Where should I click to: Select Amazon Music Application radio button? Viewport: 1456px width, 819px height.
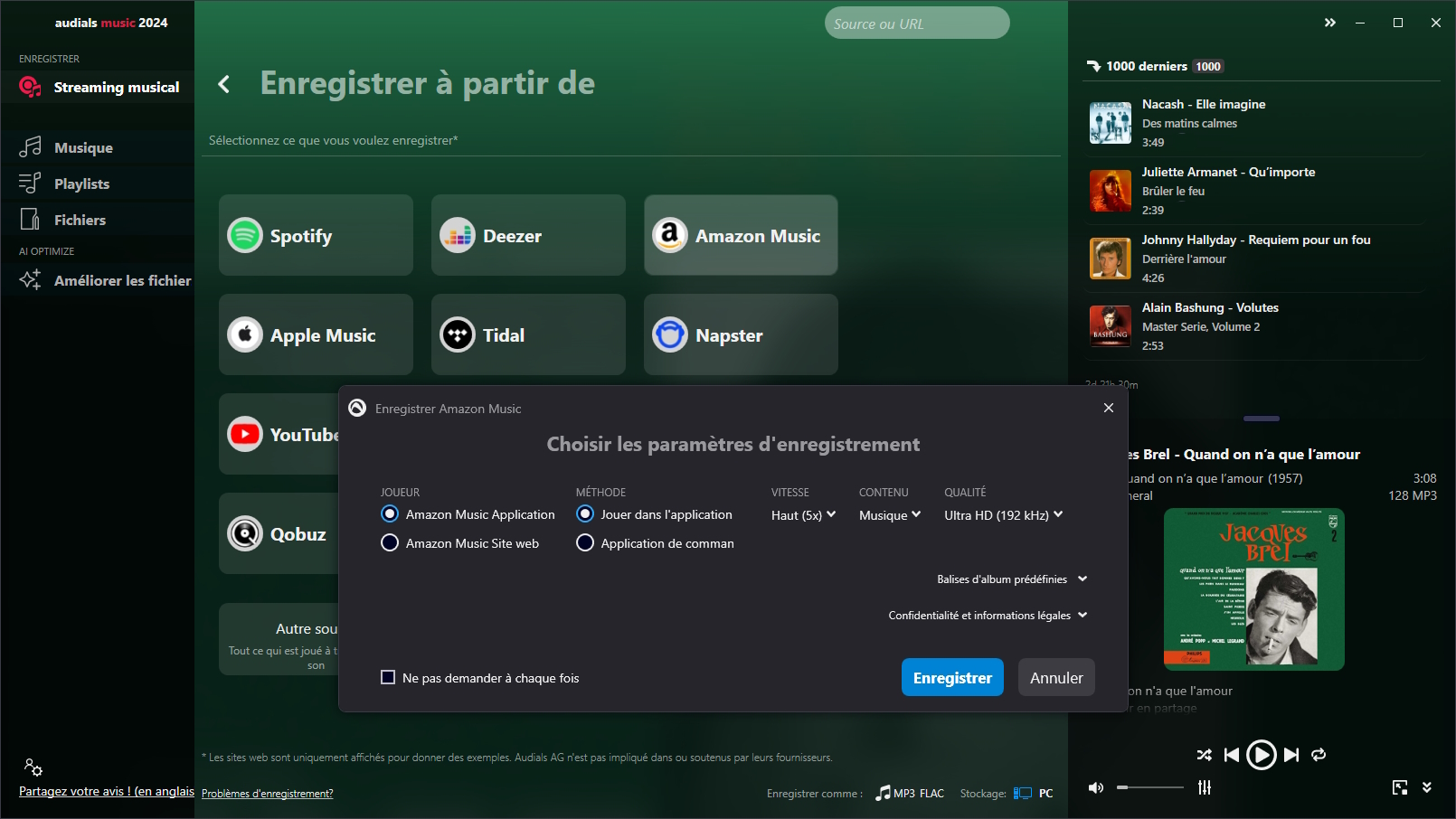[390, 513]
